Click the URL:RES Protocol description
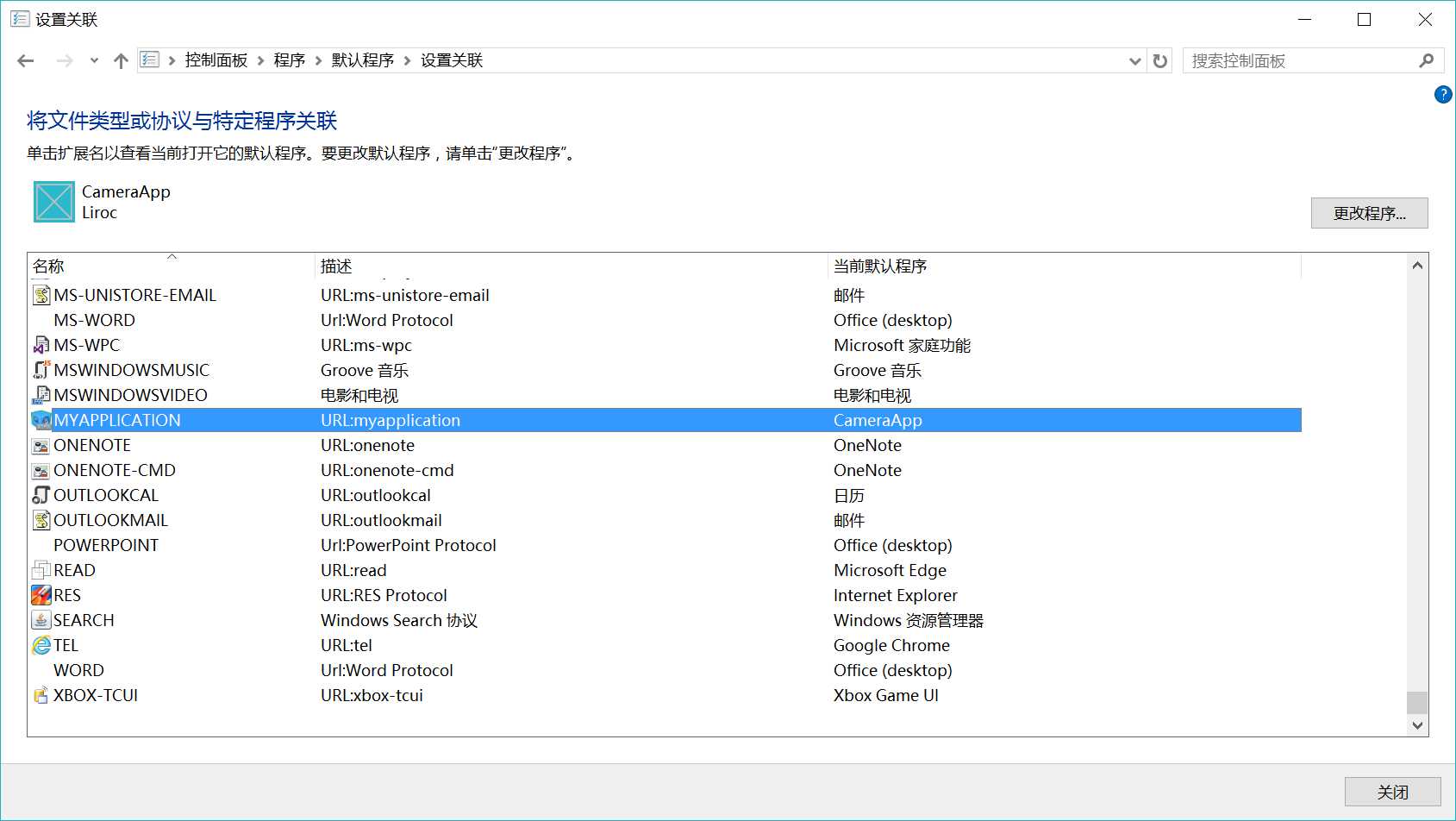 pyautogui.click(x=384, y=595)
